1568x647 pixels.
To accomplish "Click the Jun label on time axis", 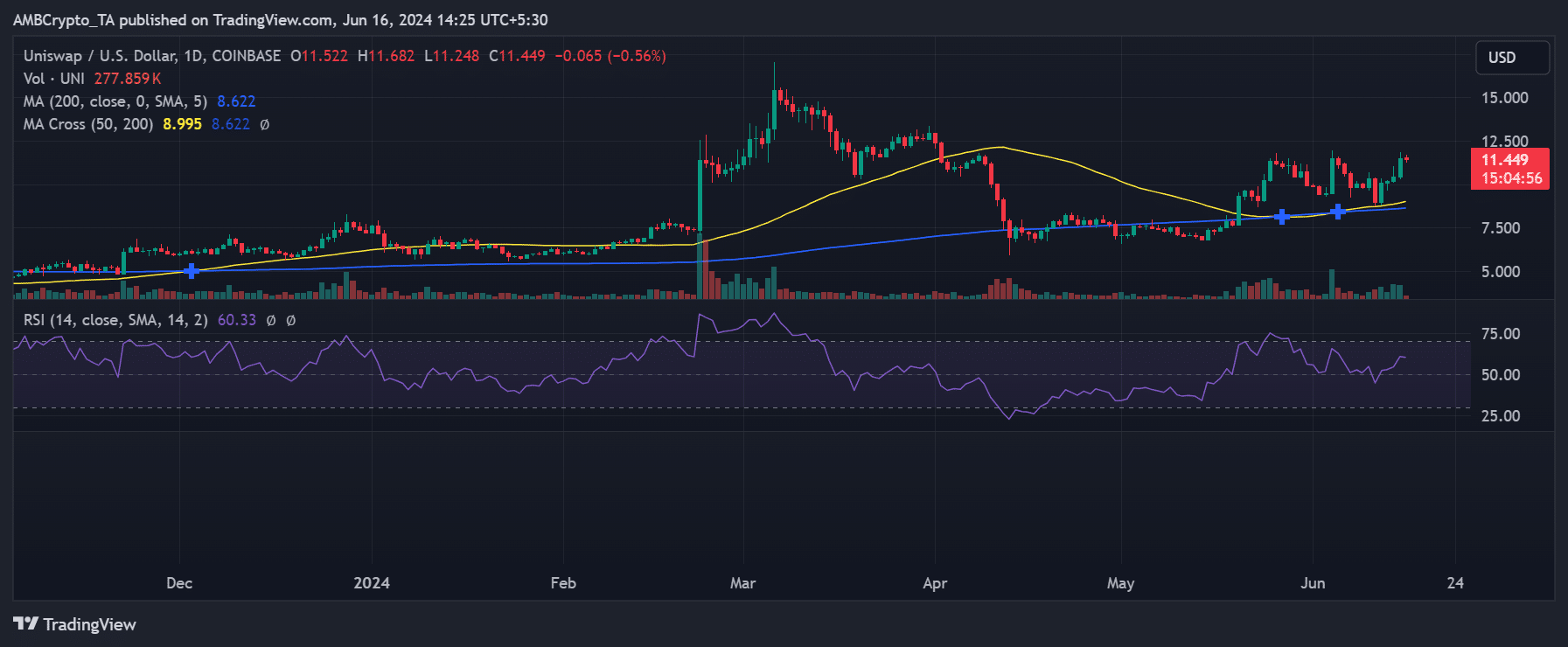I will point(1313,583).
